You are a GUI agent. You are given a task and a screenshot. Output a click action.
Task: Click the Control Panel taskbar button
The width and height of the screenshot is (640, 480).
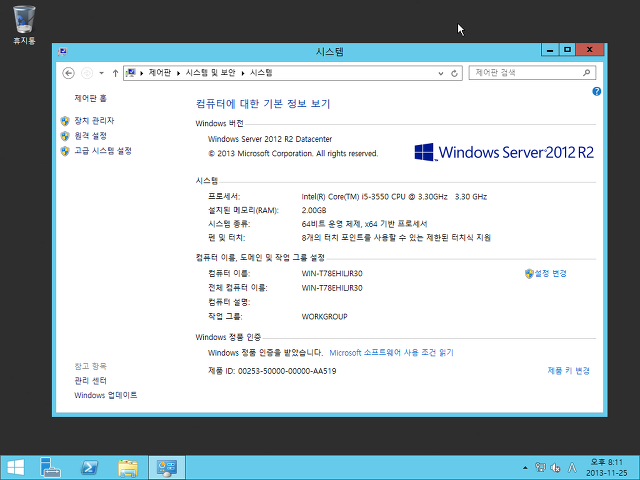pos(167,467)
